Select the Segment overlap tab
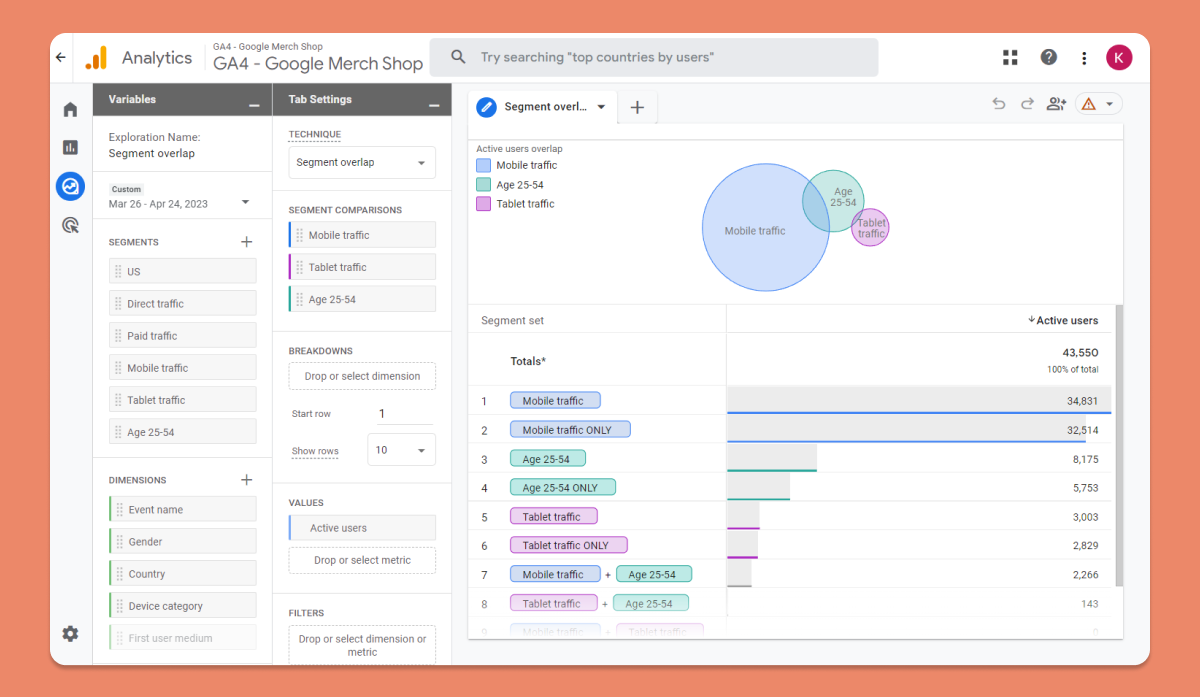 [543, 107]
